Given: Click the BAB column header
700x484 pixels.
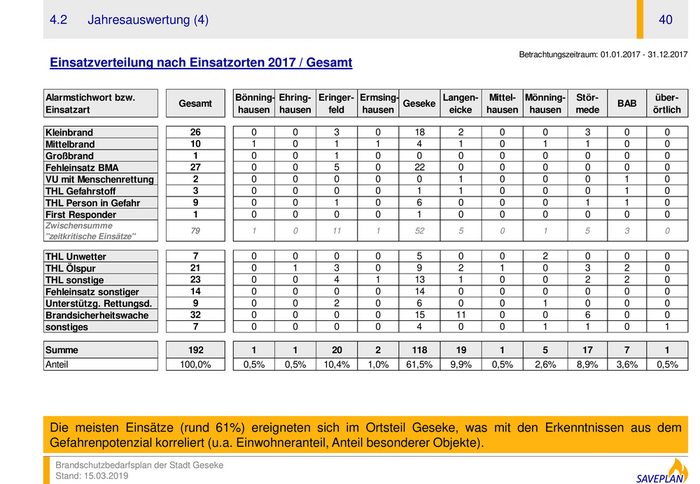Looking at the screenshot, I should [x=627, y=104].
